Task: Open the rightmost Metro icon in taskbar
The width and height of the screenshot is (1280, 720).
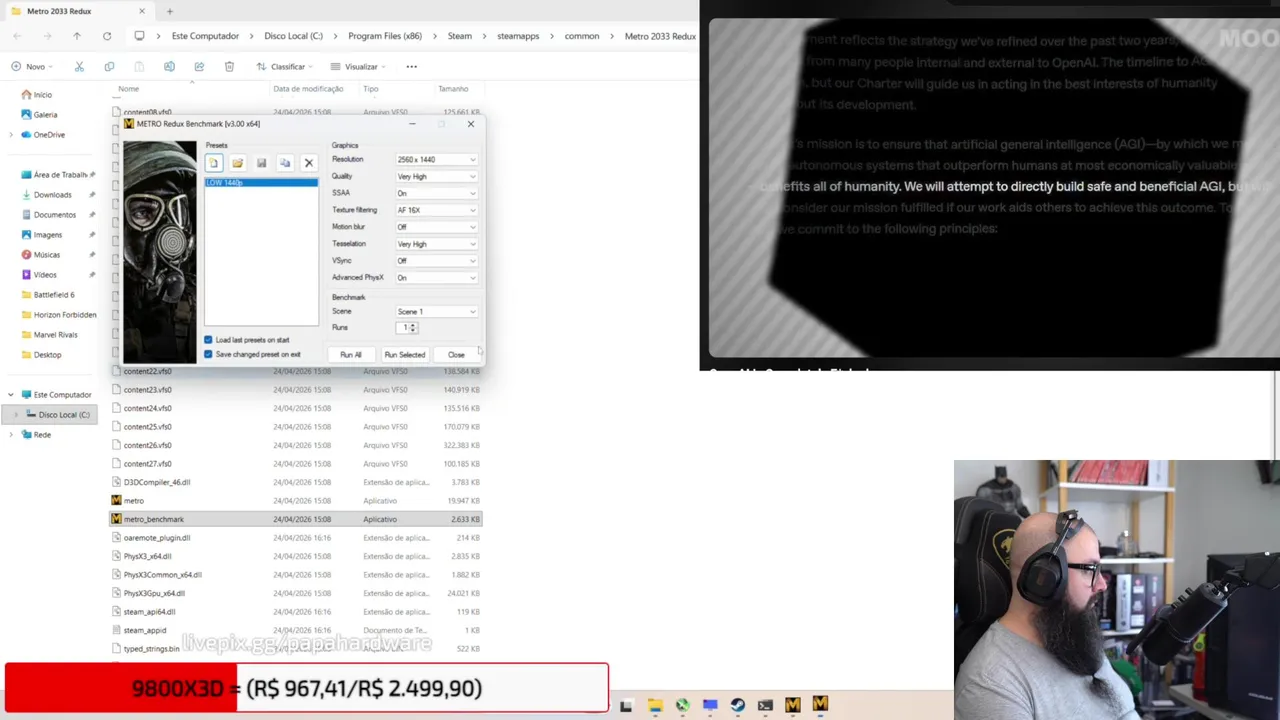Action: (x=820, y=704)
